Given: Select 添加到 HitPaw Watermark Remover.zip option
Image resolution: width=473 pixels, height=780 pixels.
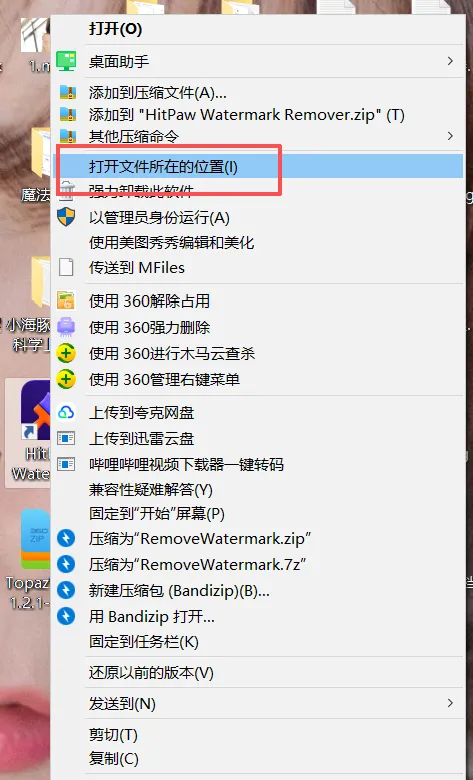Looking at the screenshot, I should coord(258,114).
